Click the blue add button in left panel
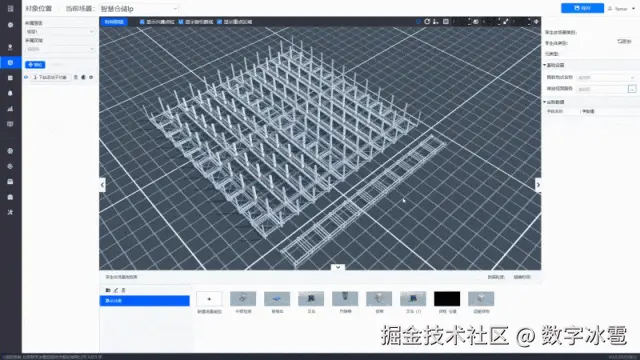Image resolution: width=640 pixels, height=360 pixels. (35, 64)
